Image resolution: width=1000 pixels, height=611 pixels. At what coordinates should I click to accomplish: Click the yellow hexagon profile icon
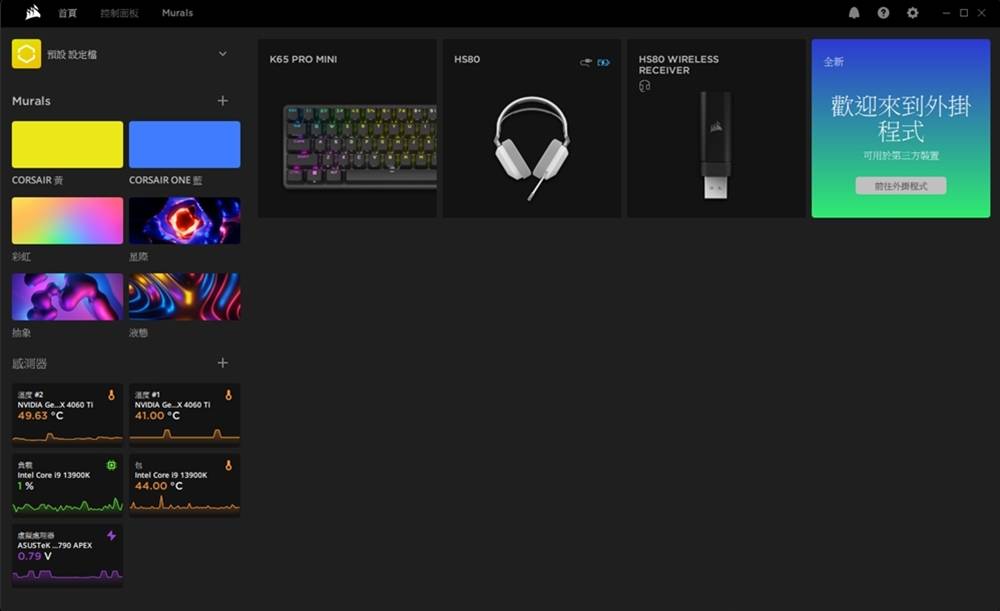click(26, 54)
